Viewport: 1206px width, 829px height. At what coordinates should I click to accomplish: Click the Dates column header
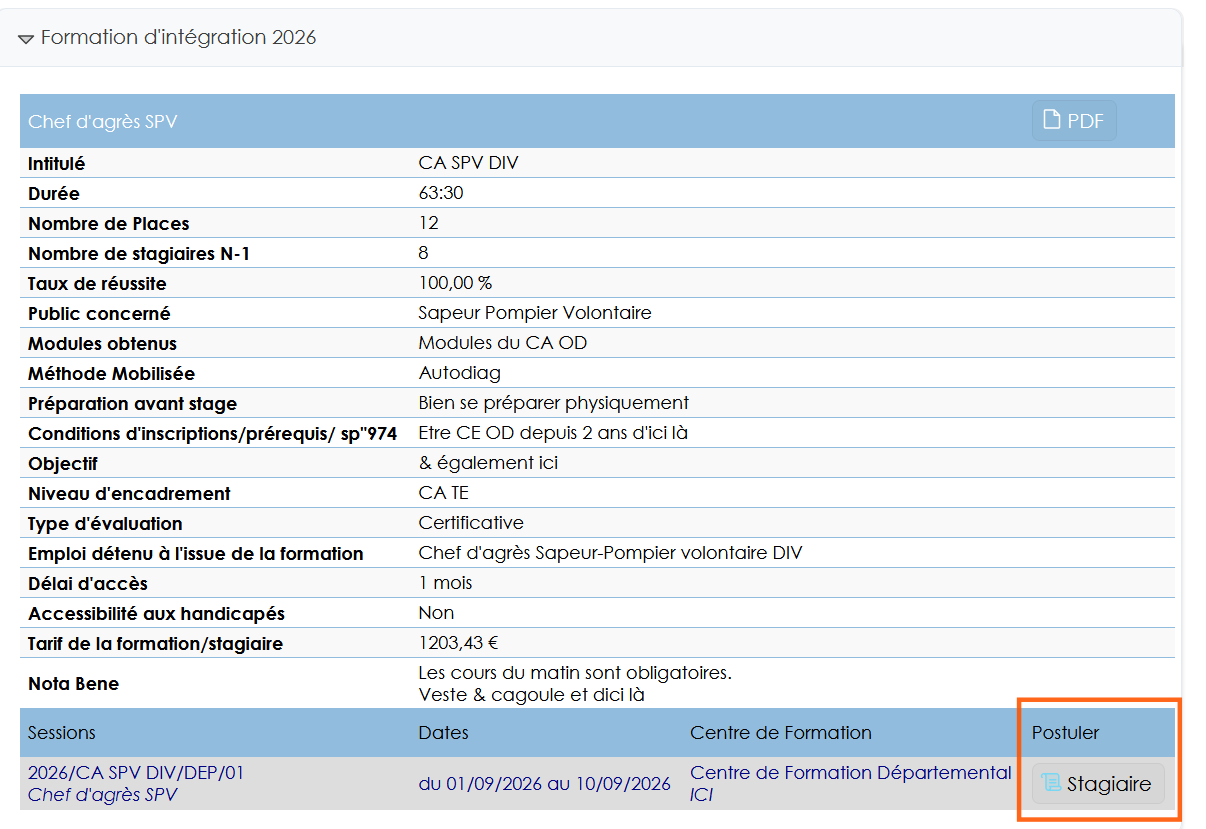443,733
